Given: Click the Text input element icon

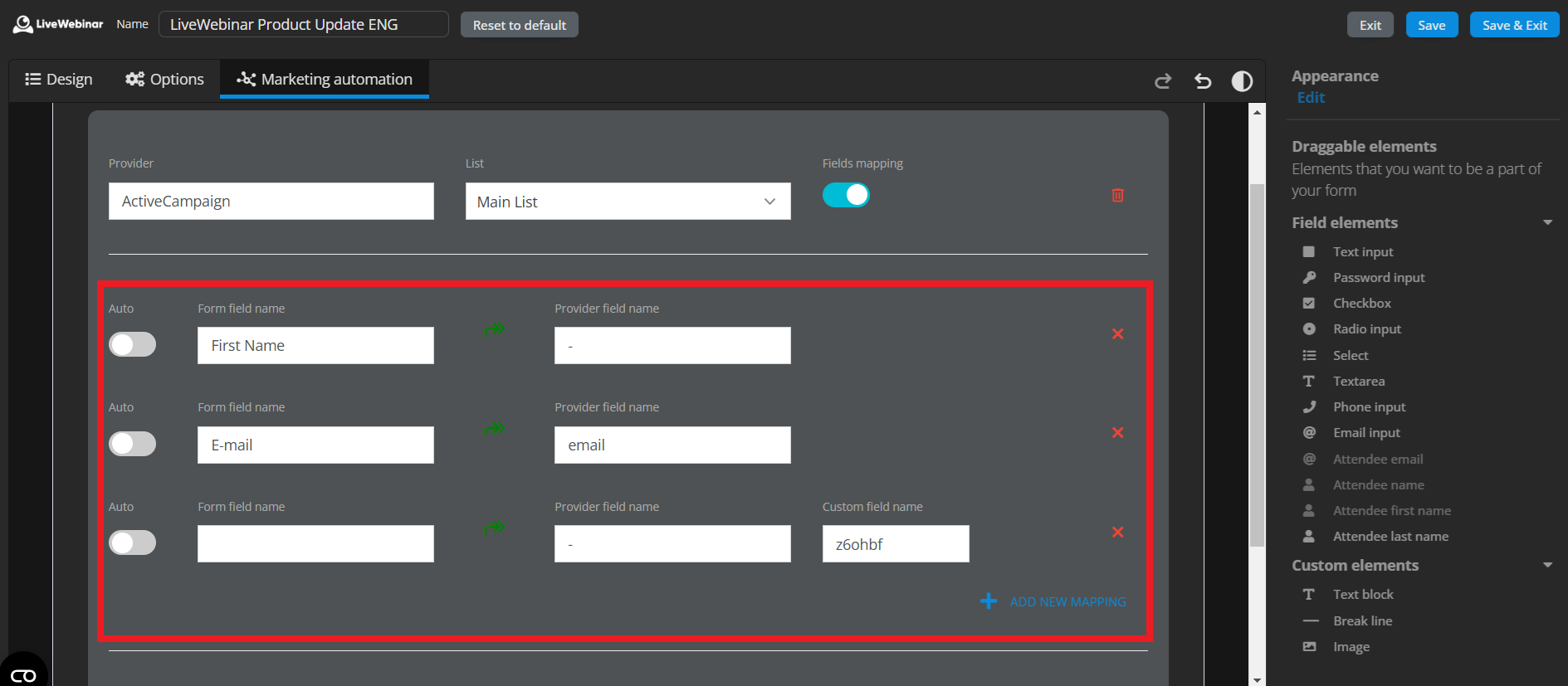Looking at the screenshot, I should pos(1309,251).
